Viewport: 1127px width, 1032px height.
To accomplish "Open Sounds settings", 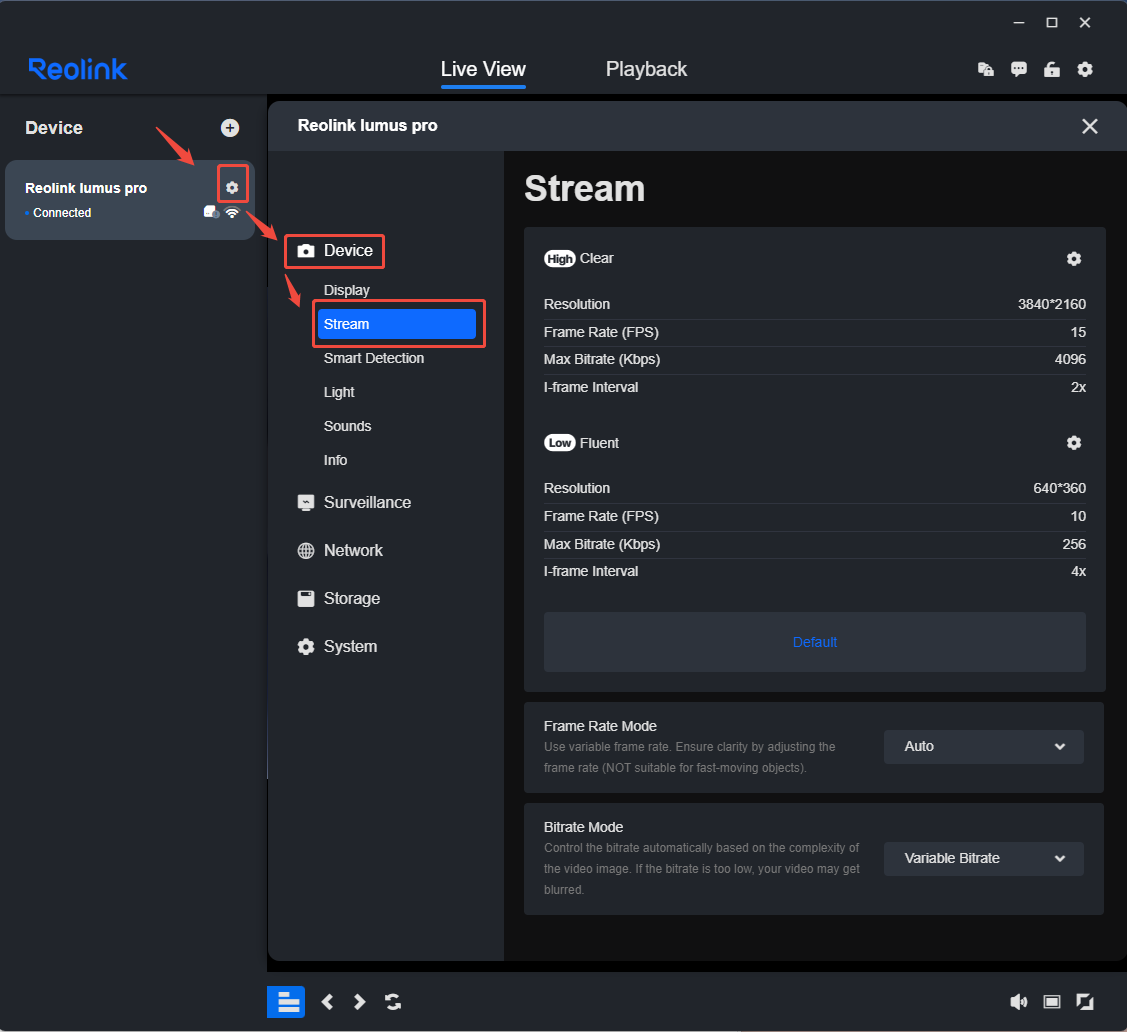I will (x=347, y=426).
